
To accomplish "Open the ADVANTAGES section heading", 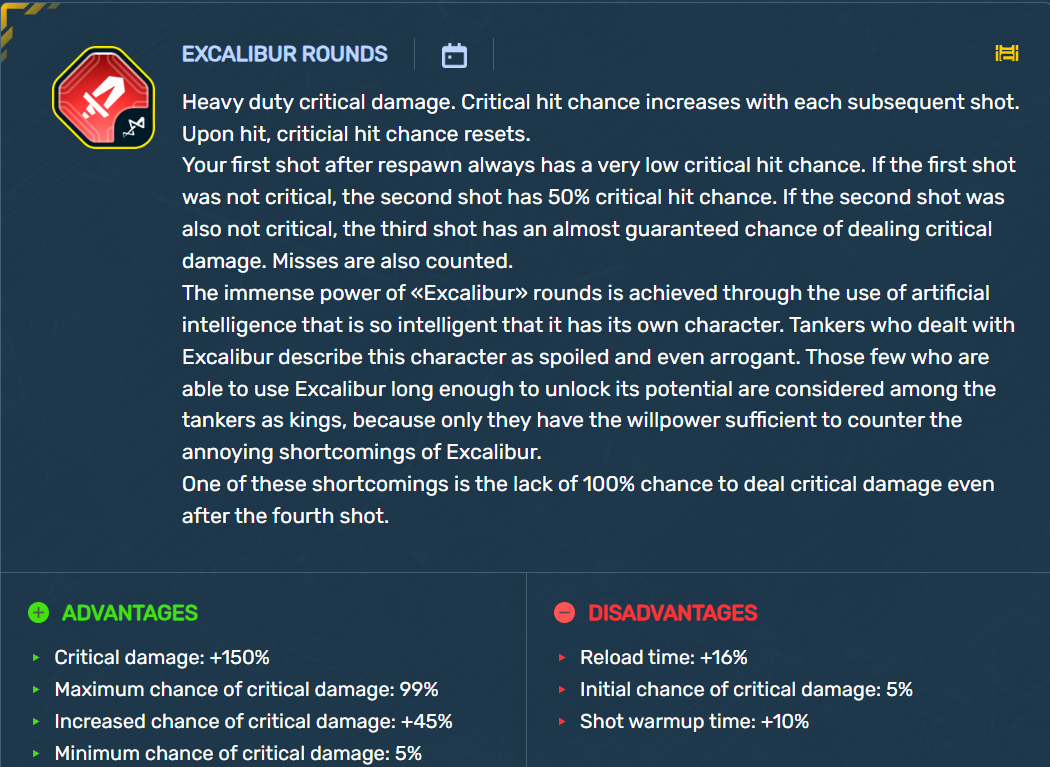I will tap(130, 613).
